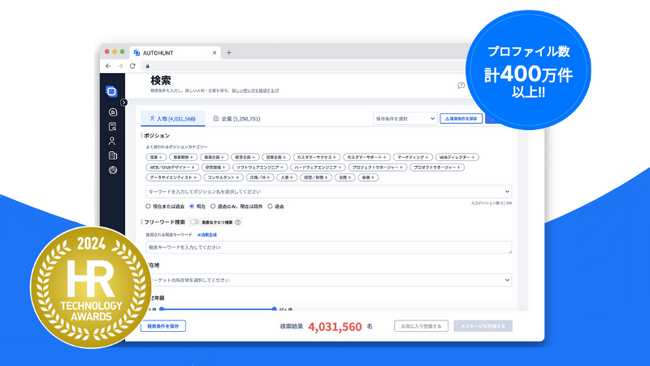Open the document search icon in sidebar
This screenshot has height=366, width=650.
click(112, 126)
